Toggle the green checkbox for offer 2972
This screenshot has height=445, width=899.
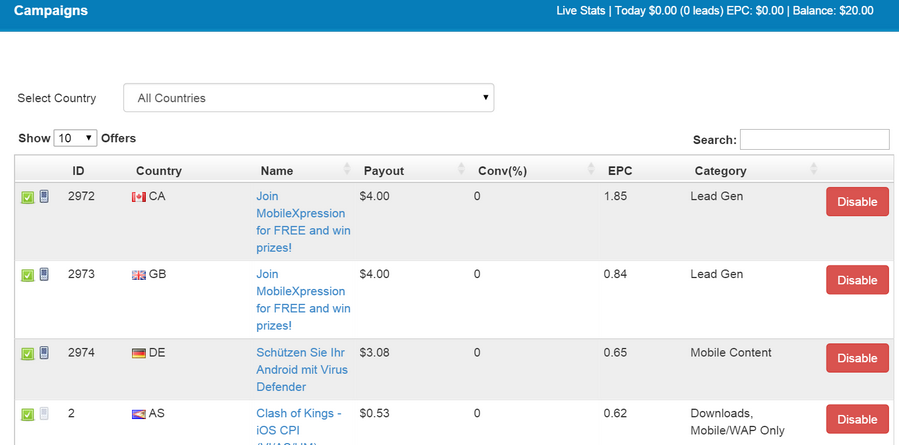(x=28, y=198)
